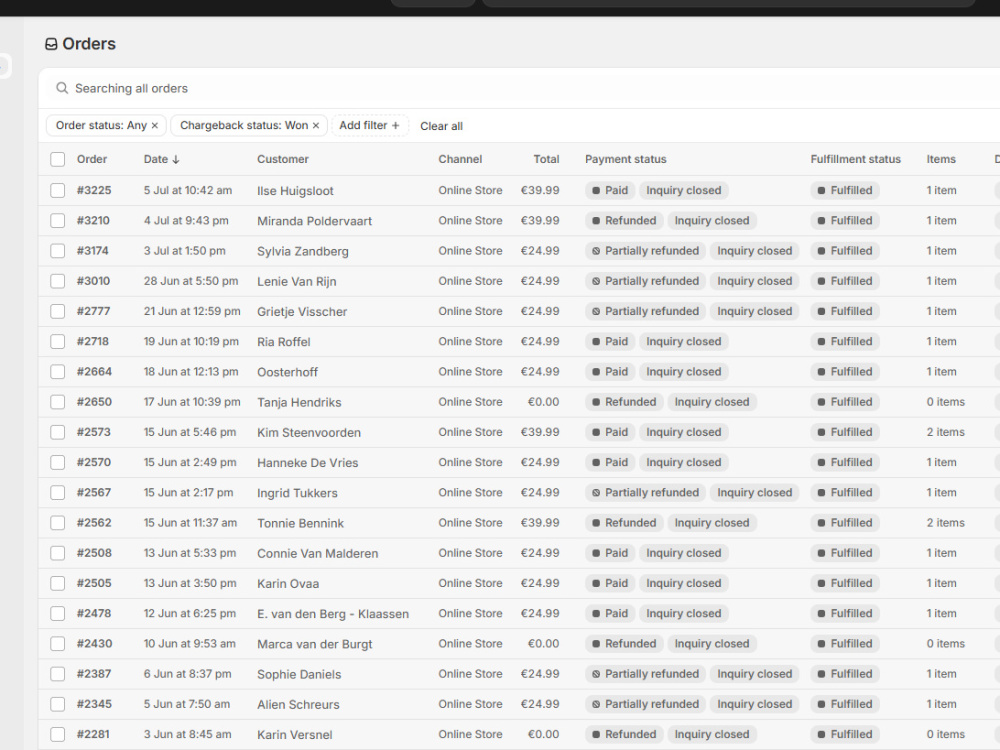Viewport: 1000px width, 750px height.
Task: Click Inquiry closed badge on order #2718
Action: [x=684, y=341]
